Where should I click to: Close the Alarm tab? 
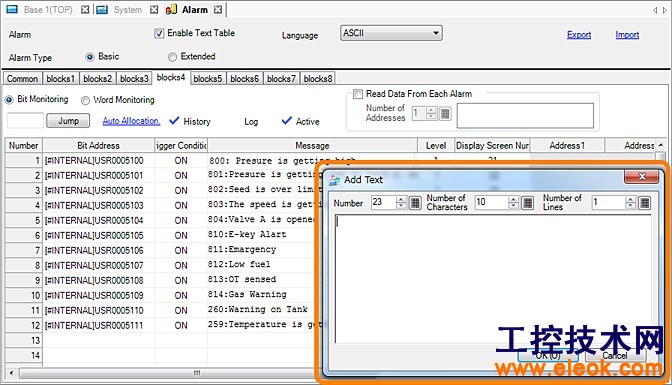click(x=218, y=9)
